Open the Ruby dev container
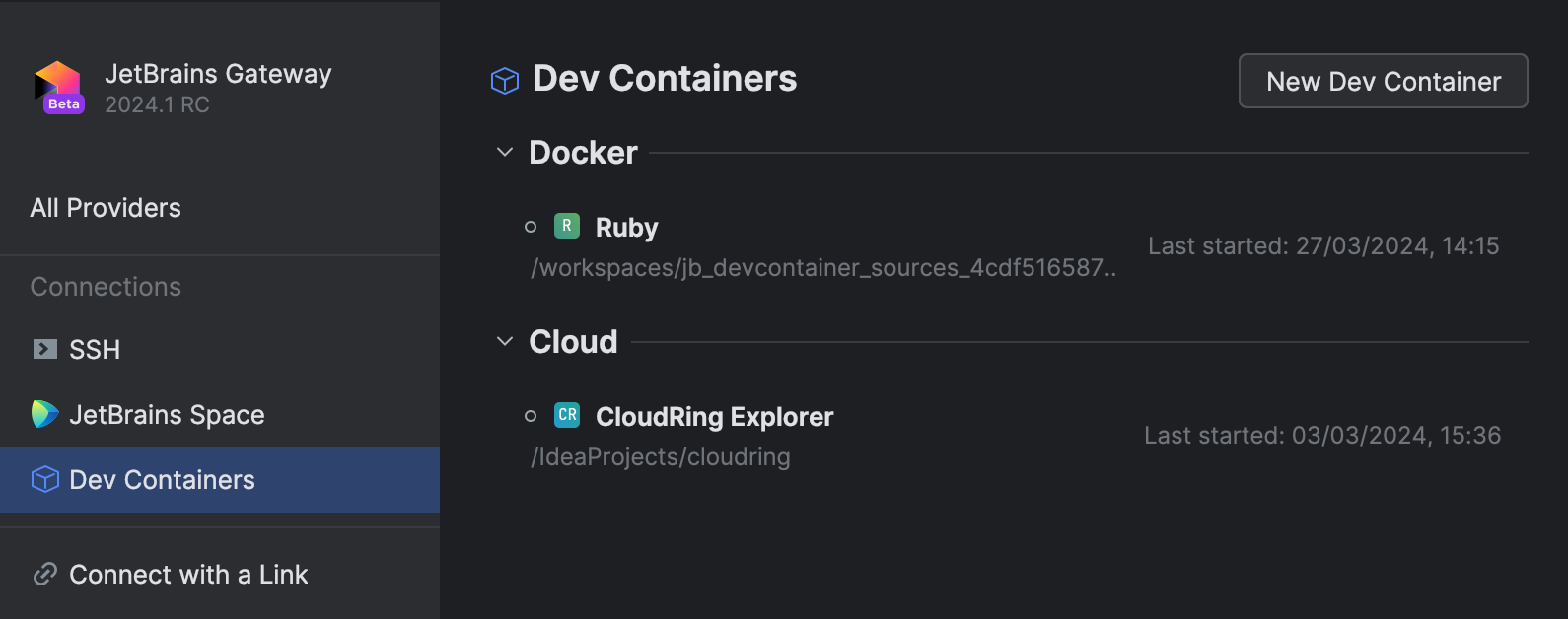This screenshot has height=619, width=1568. [x=1012, y=246]
